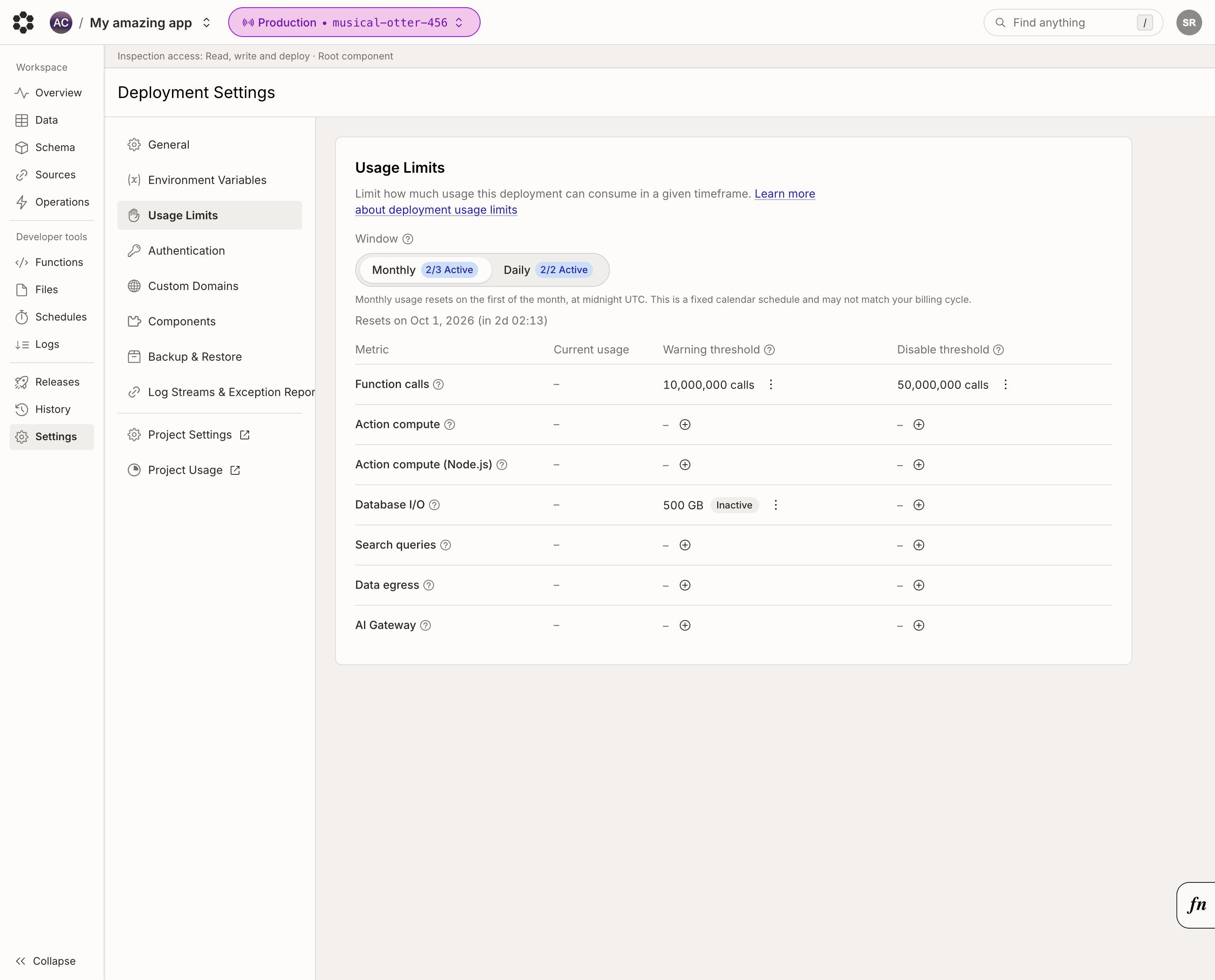Open Project Settings external link
This screenshot has width=1215, height=980.
point(209,435)
